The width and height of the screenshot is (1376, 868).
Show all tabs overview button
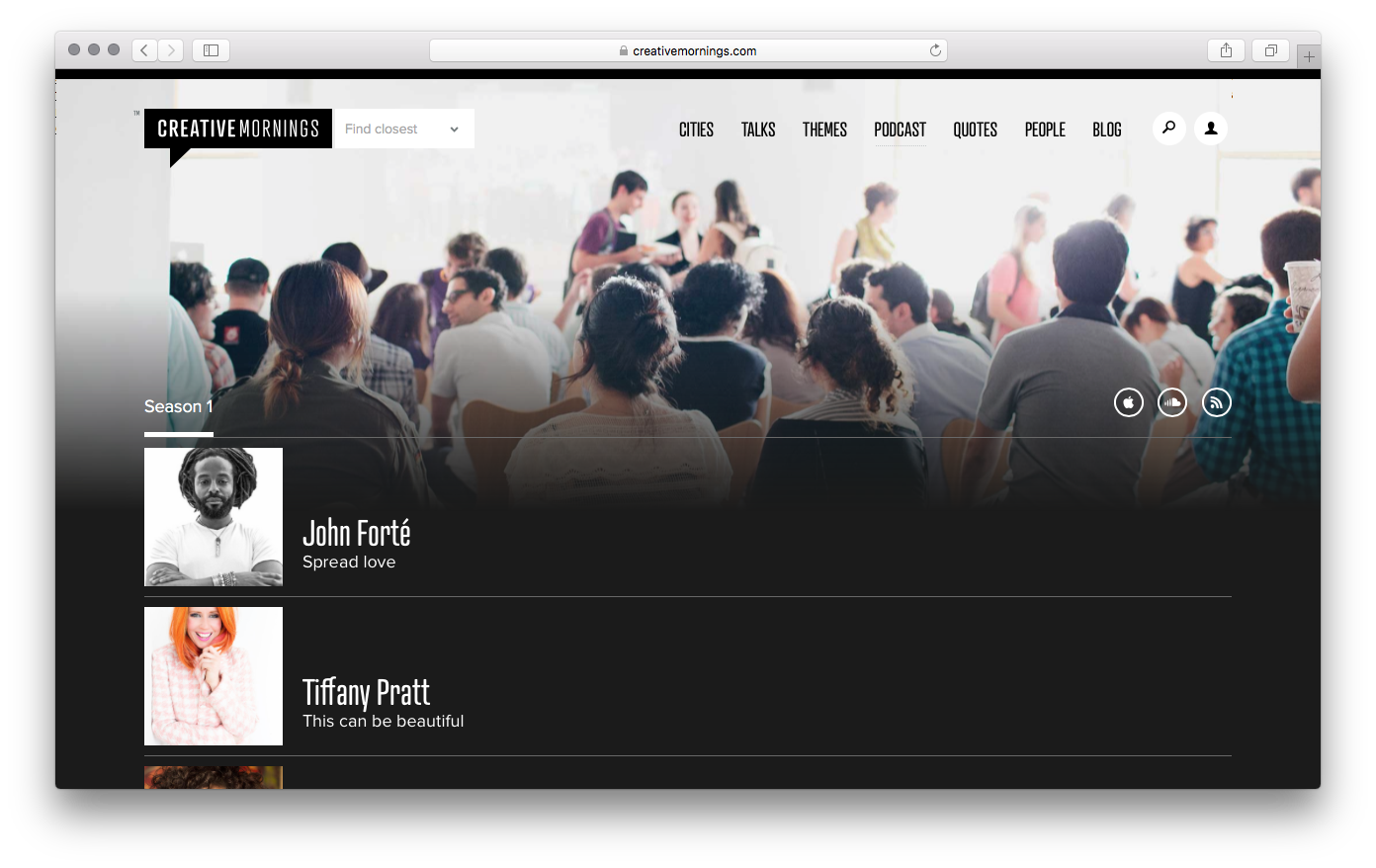1271,50
